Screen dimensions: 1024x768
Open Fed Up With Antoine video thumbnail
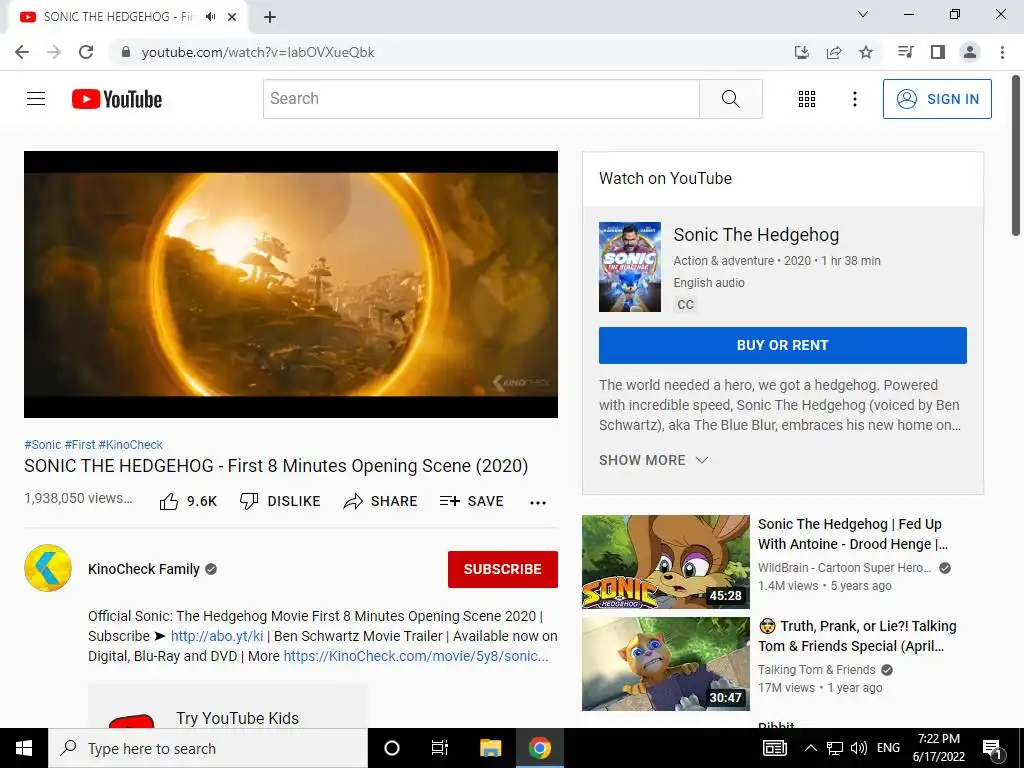665,562
